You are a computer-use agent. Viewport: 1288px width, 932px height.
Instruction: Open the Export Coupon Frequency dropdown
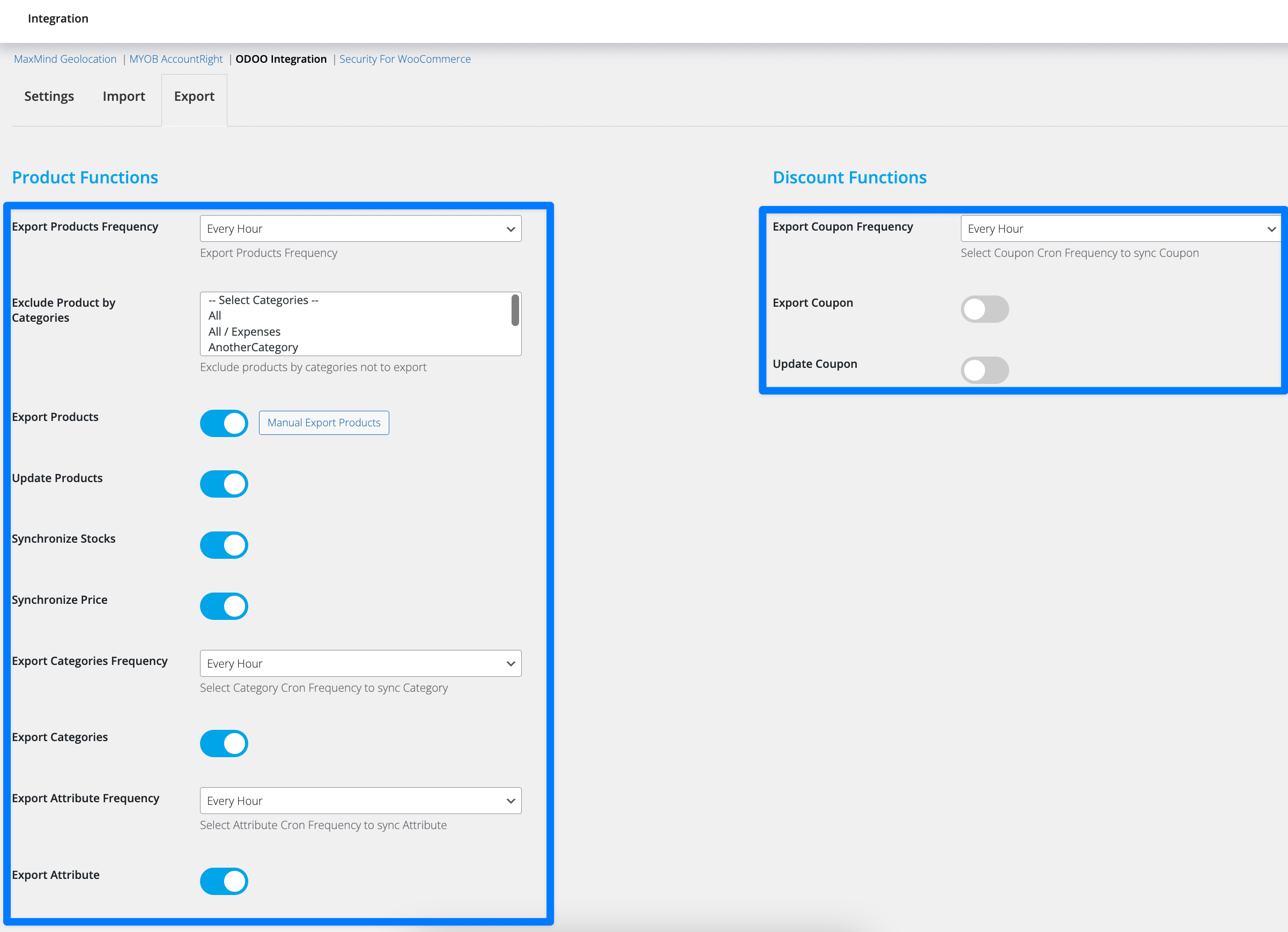click(1119, 228)
